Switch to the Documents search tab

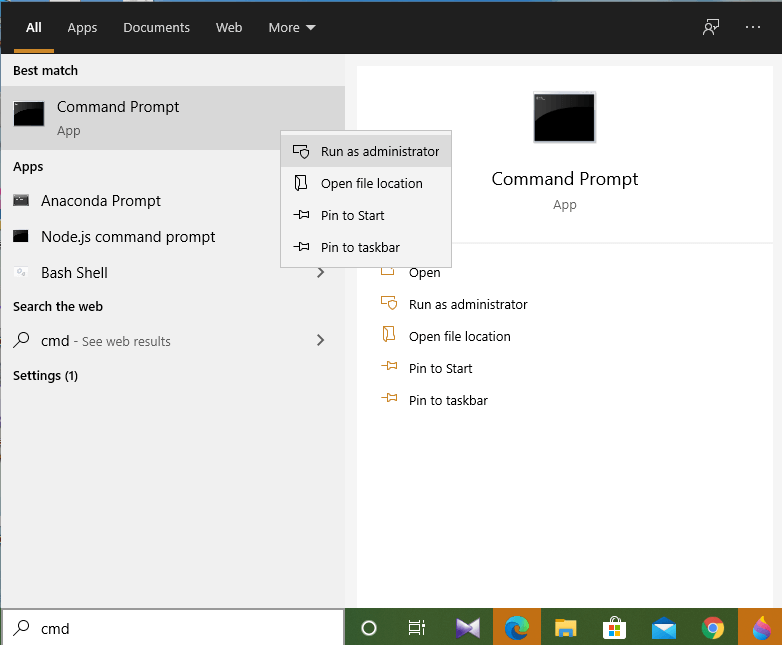(x=156, y=27)
